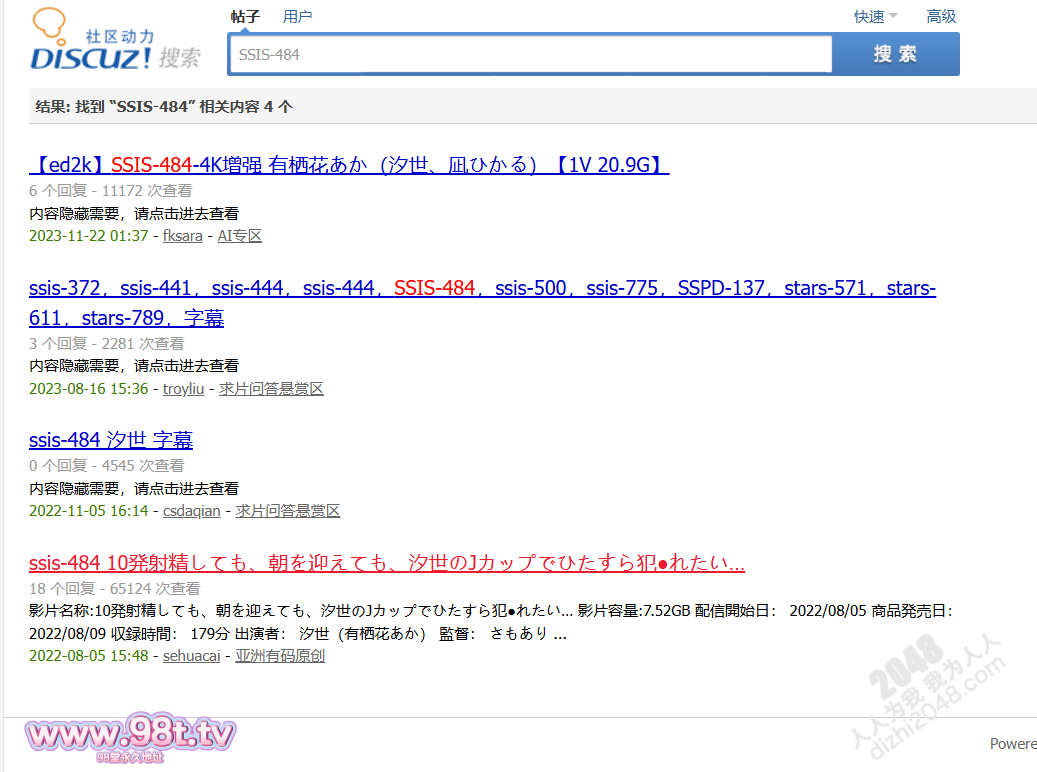
Task: Open the 【ed2k】 4K增强 result title
Action: (349, 165)
